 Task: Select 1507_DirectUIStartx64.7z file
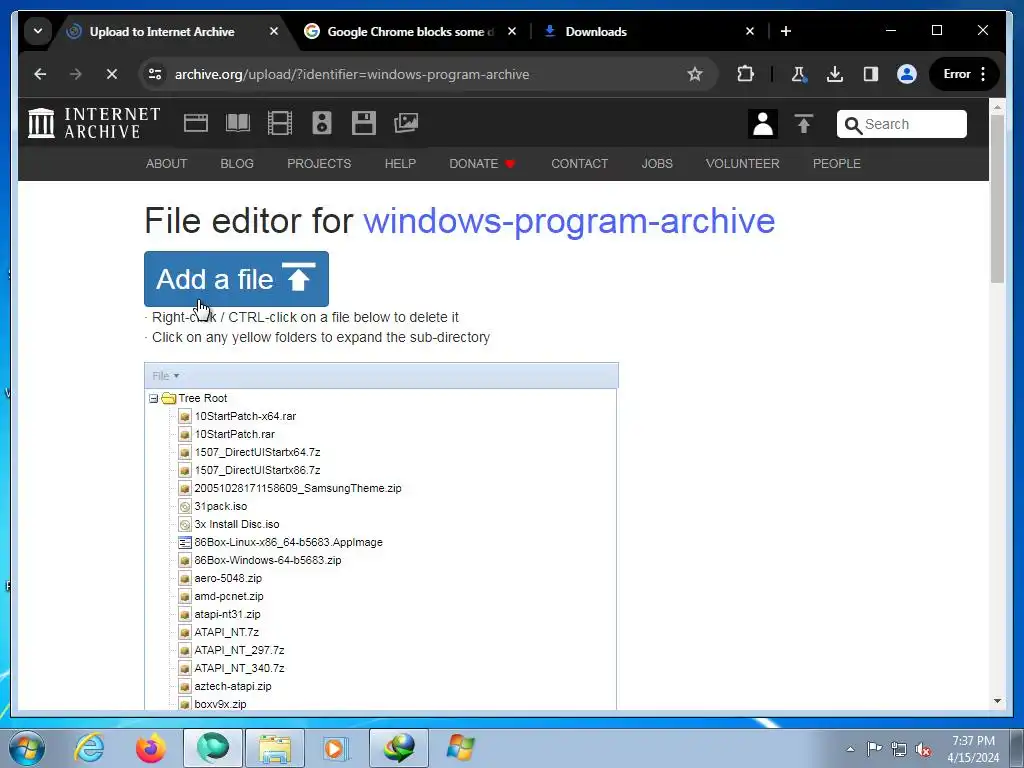pos(257,452)
